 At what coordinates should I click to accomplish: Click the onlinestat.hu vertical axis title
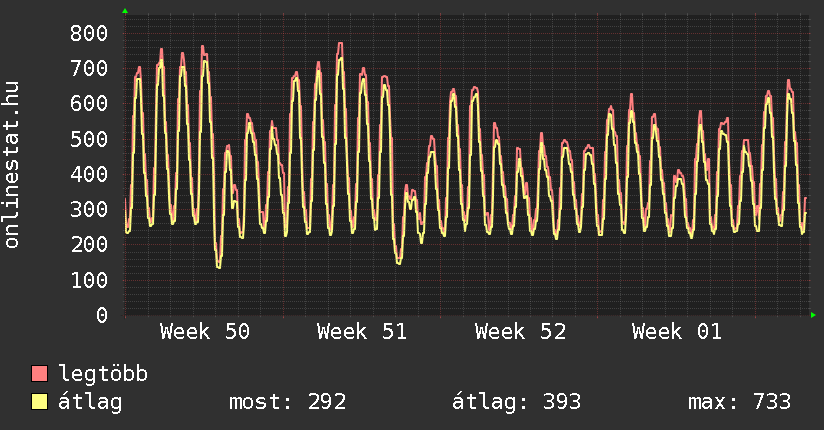click(x=13, y=165)
